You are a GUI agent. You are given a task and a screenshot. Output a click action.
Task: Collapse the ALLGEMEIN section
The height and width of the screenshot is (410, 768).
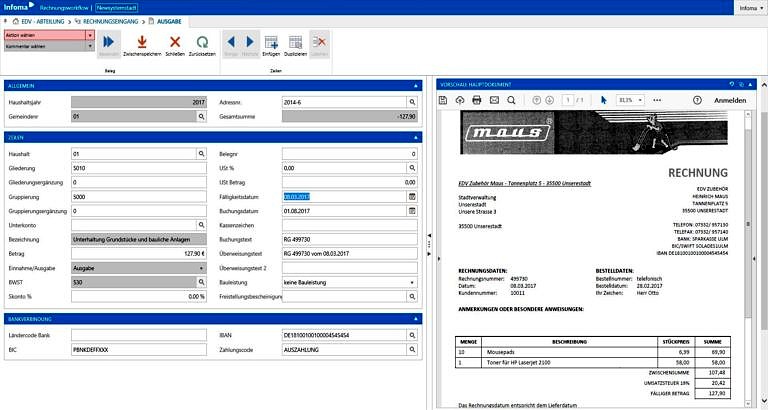click(415, 86)
